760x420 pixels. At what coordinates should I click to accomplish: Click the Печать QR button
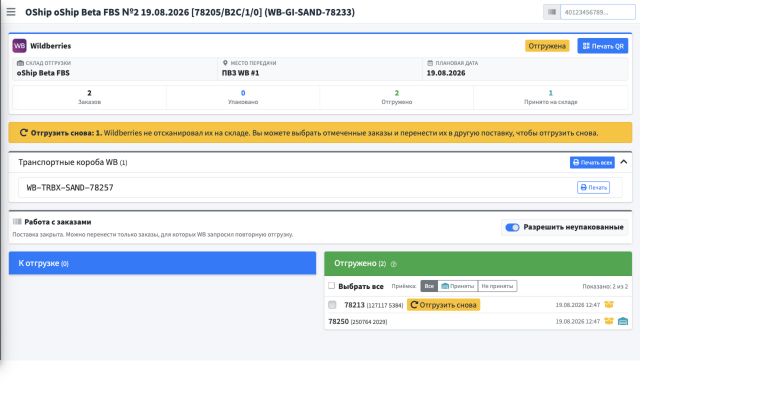tap(602, 46)
